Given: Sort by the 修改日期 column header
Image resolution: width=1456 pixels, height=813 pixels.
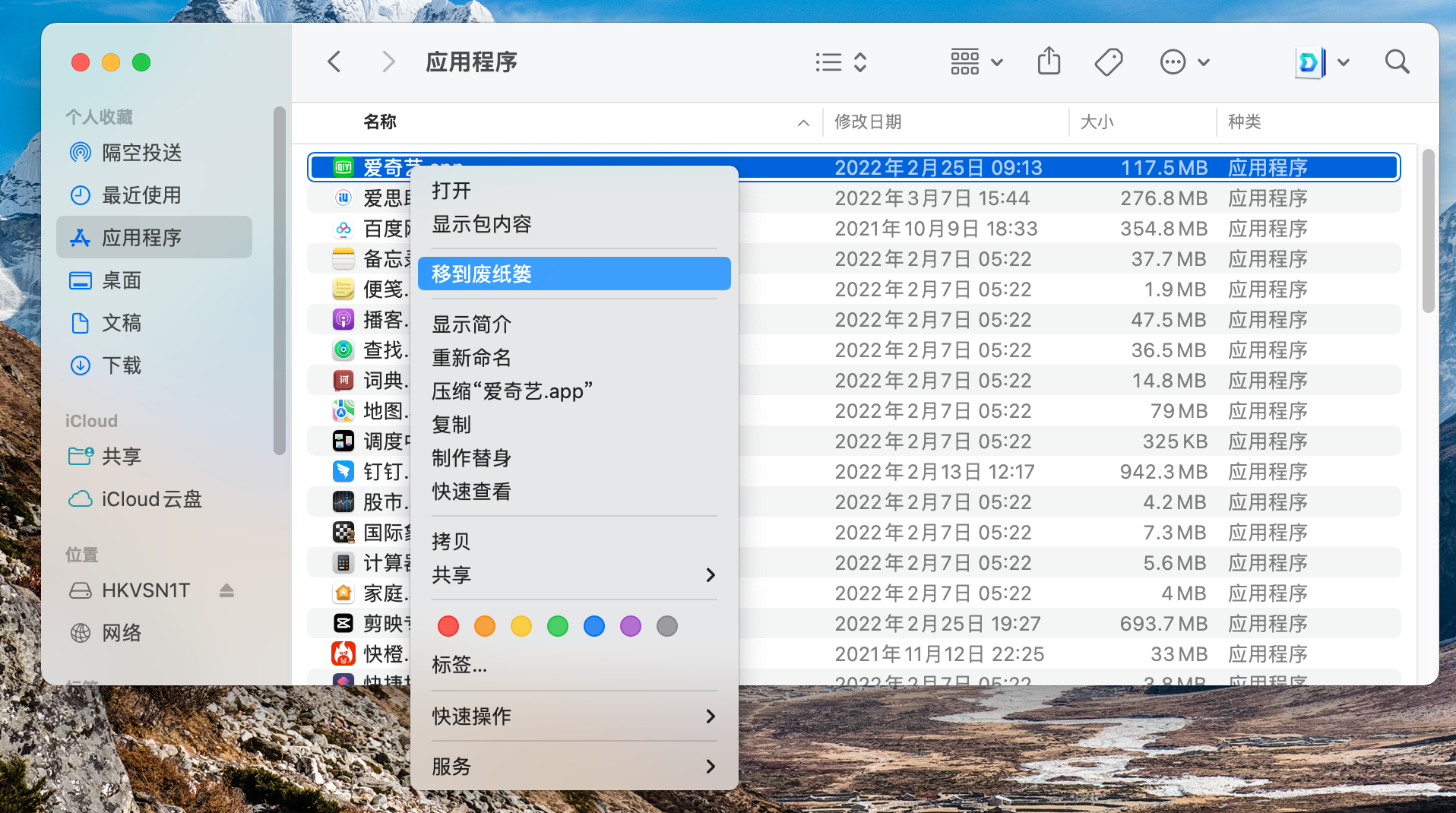Looking at the screenshot, I should (868, 122).
